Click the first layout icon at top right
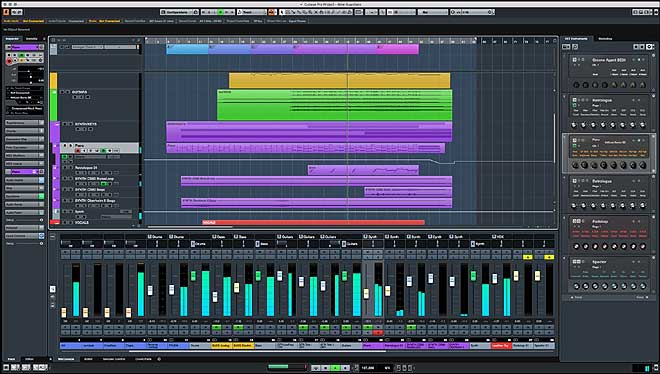Image resolution: width=660 pixels, height=374 pixels. pyautogui.click(x=635, y=12)
